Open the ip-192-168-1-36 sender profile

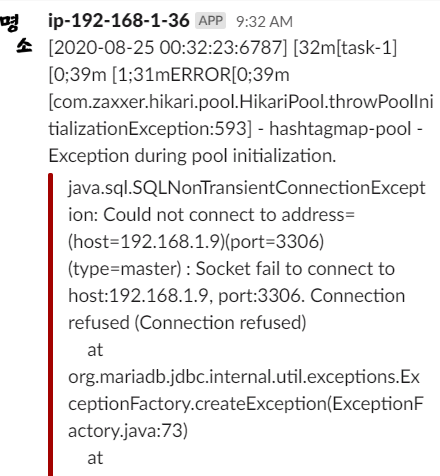[x=119, y=21]
